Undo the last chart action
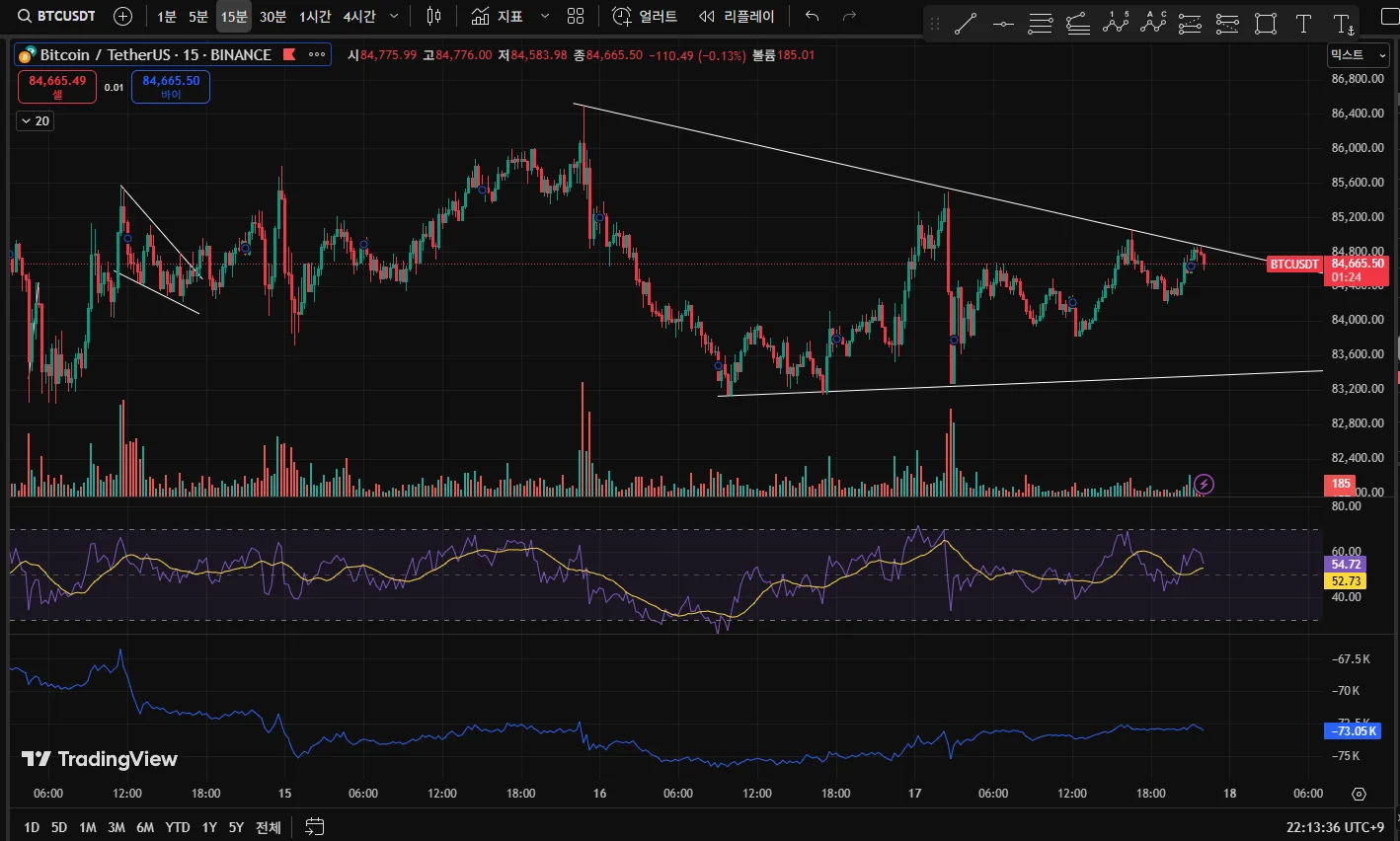The image size is (1400, 841). (x=813, y=16)
